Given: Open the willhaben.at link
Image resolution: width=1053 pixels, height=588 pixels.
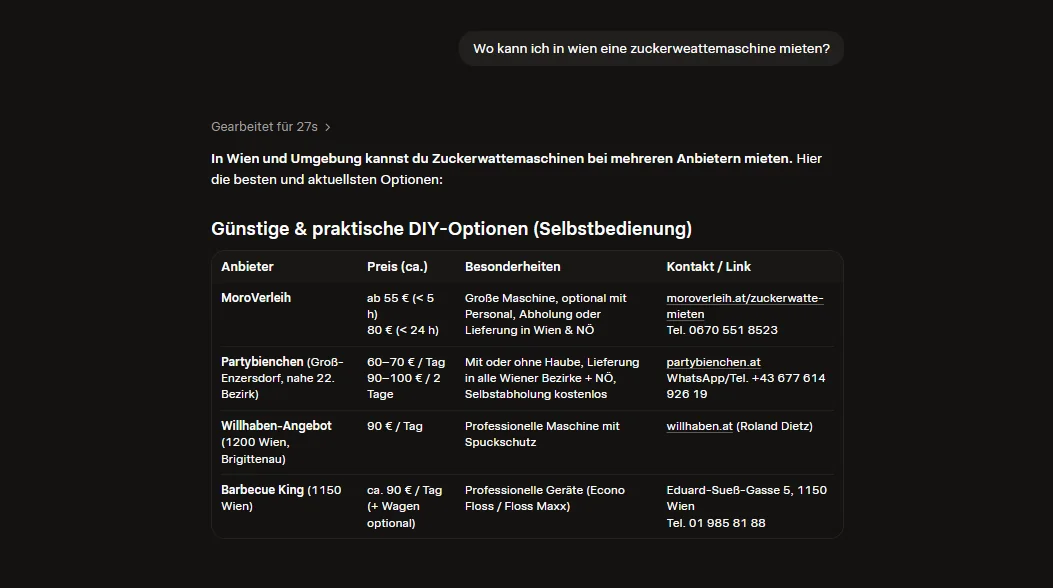Looking at the screenshot, I should pyautogui.click(x=699, y=426).
